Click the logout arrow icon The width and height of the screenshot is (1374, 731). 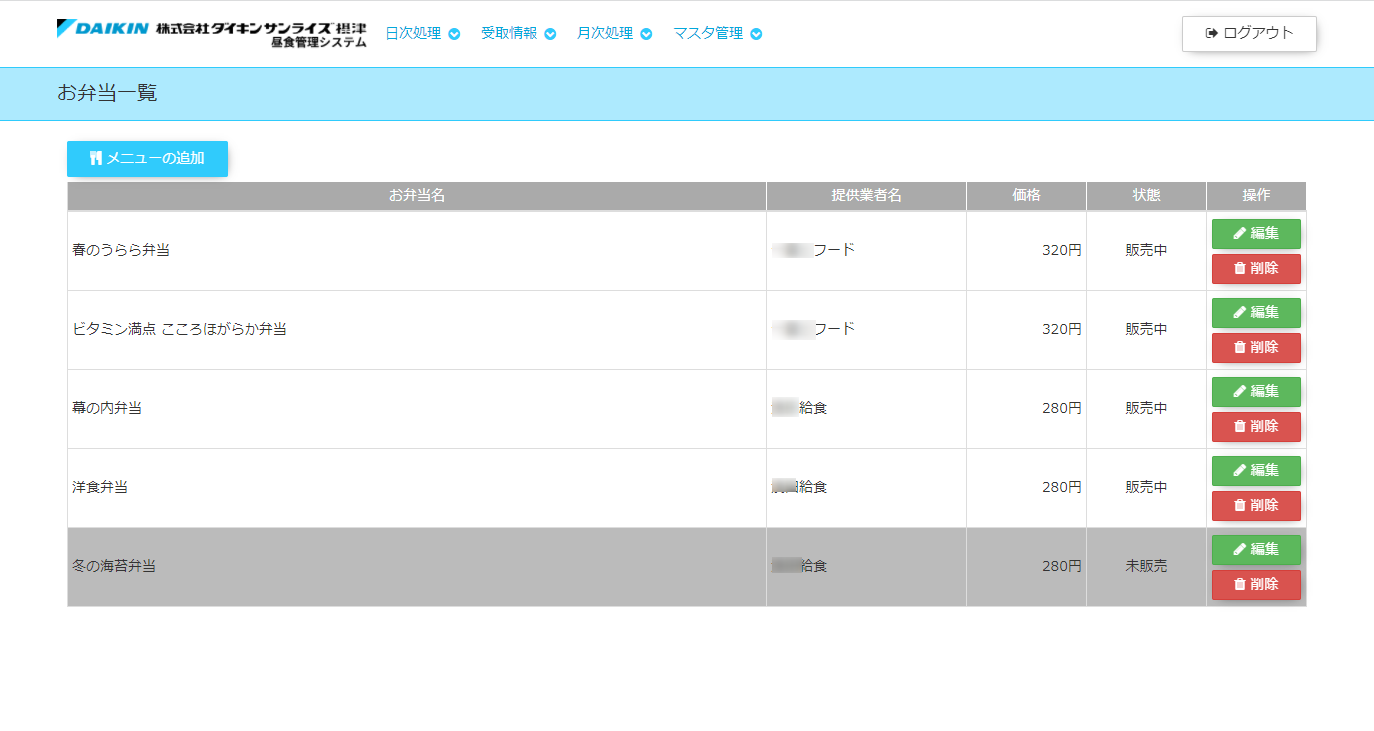1211,33
